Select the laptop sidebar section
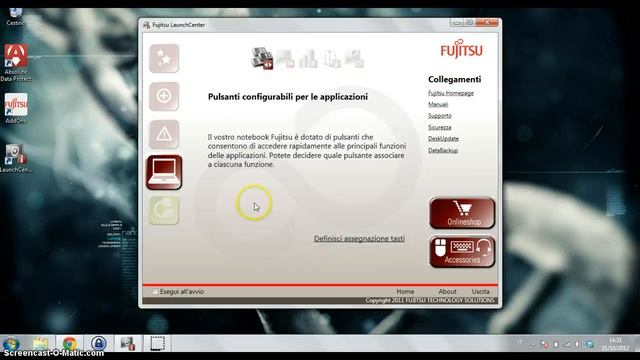 click(164, 172)
